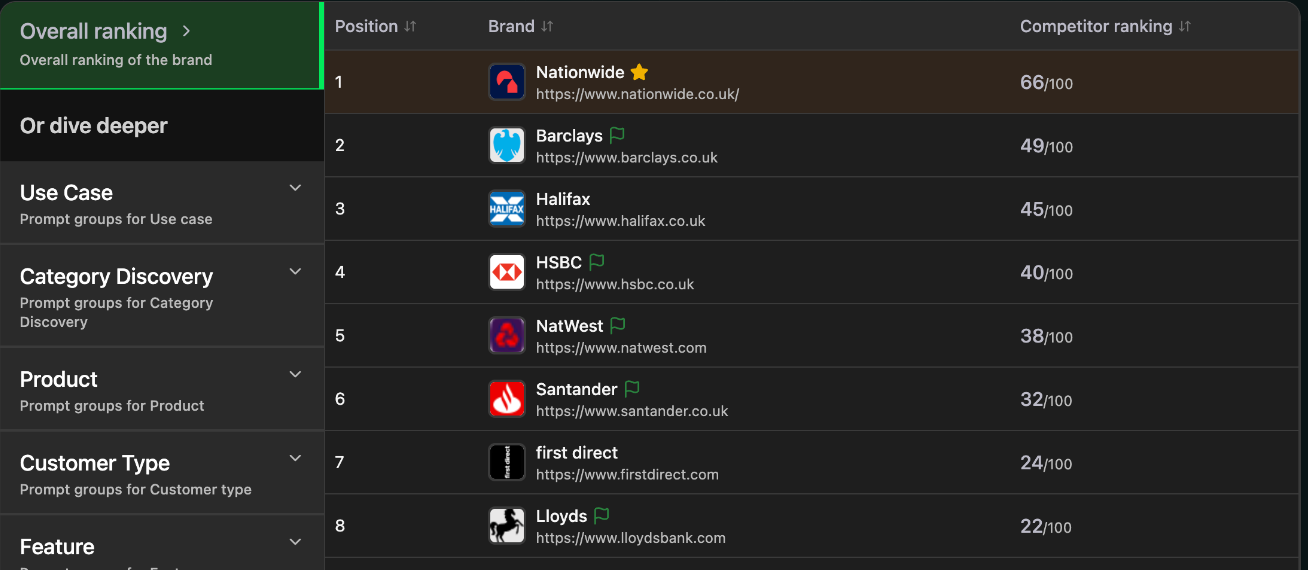Click the Position column header
Image resolution: width=1308 pixels, height=570 pixels.
376,27
